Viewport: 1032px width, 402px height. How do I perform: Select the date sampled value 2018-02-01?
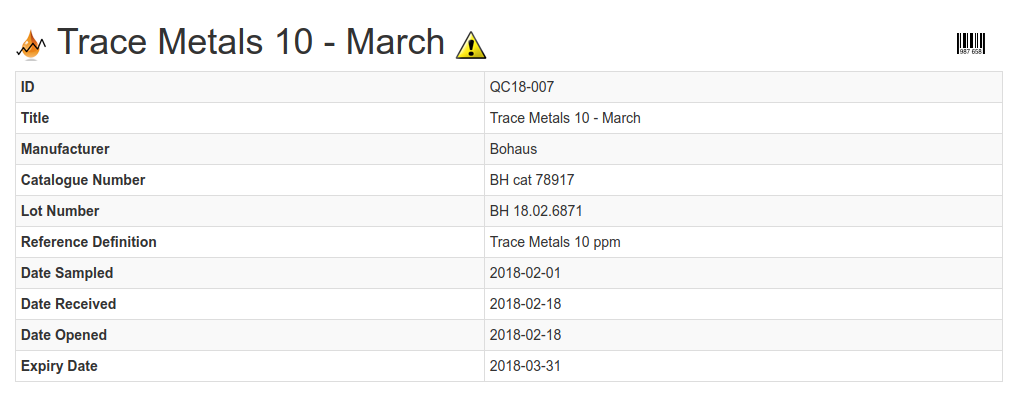point(525,273)
